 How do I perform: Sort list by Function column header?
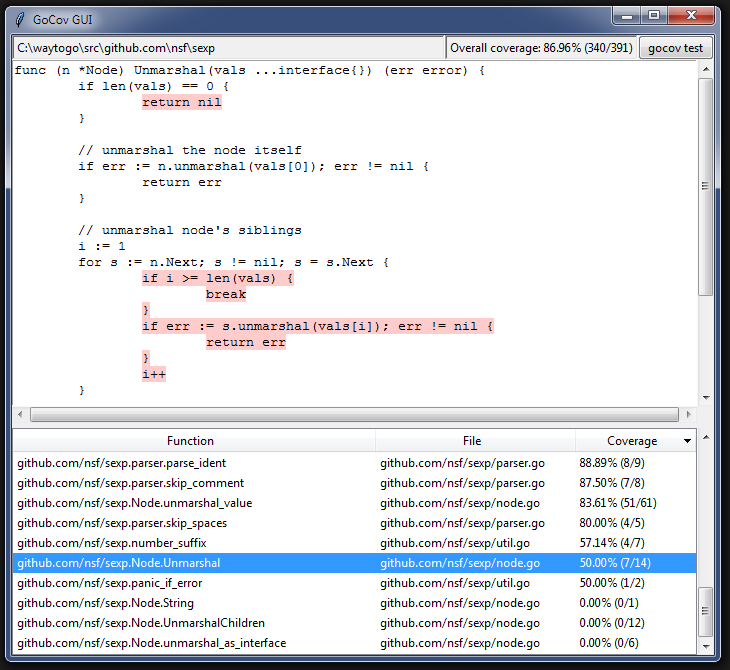[x=190, y=441]
